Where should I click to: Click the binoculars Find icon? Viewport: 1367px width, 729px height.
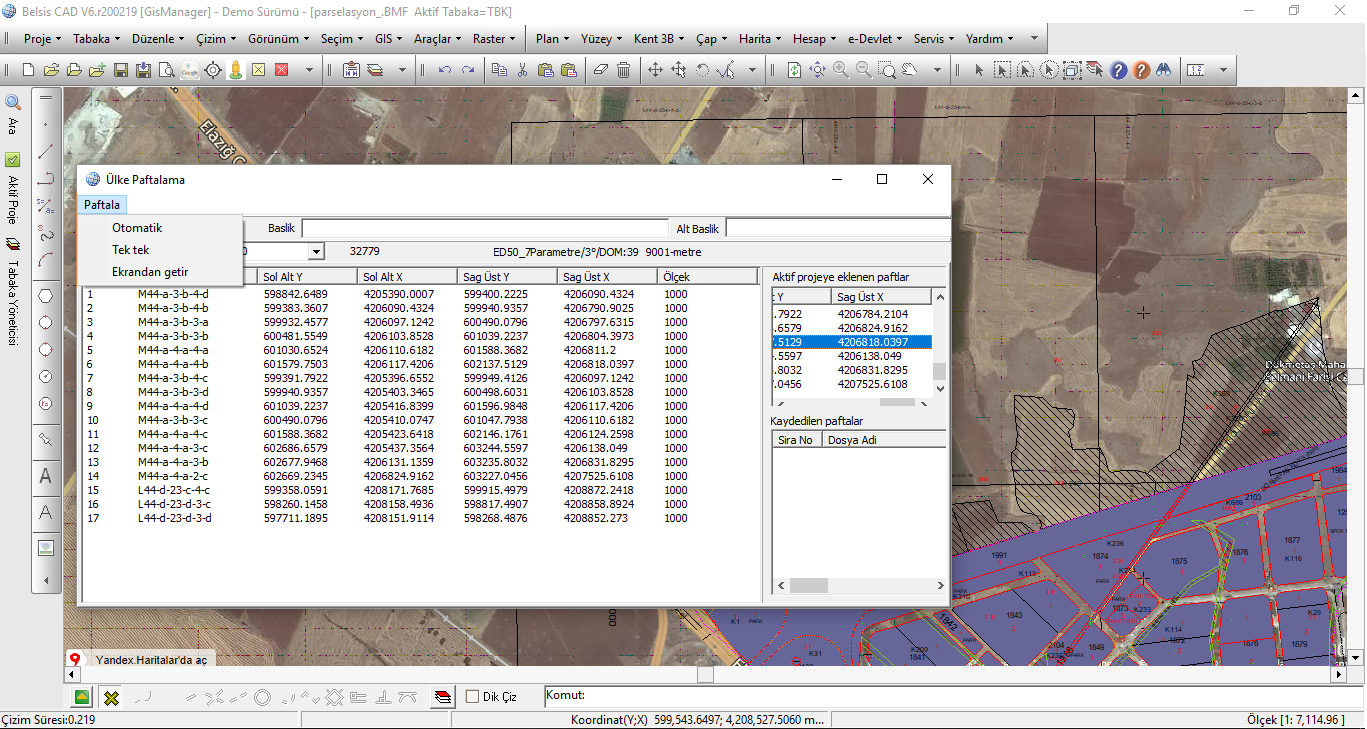pyautogui.click(x=1163, y=70)
